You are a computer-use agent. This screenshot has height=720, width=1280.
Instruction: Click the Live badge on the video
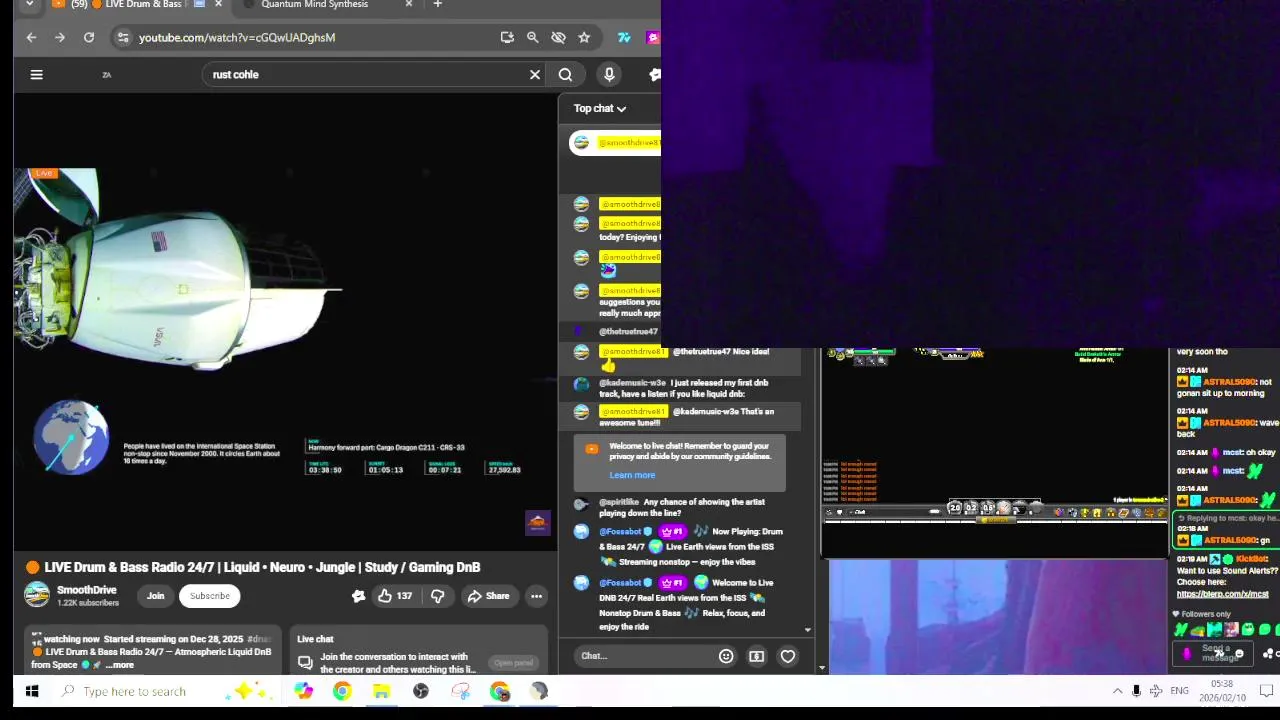pyautogui.click(x=42, y=173)
